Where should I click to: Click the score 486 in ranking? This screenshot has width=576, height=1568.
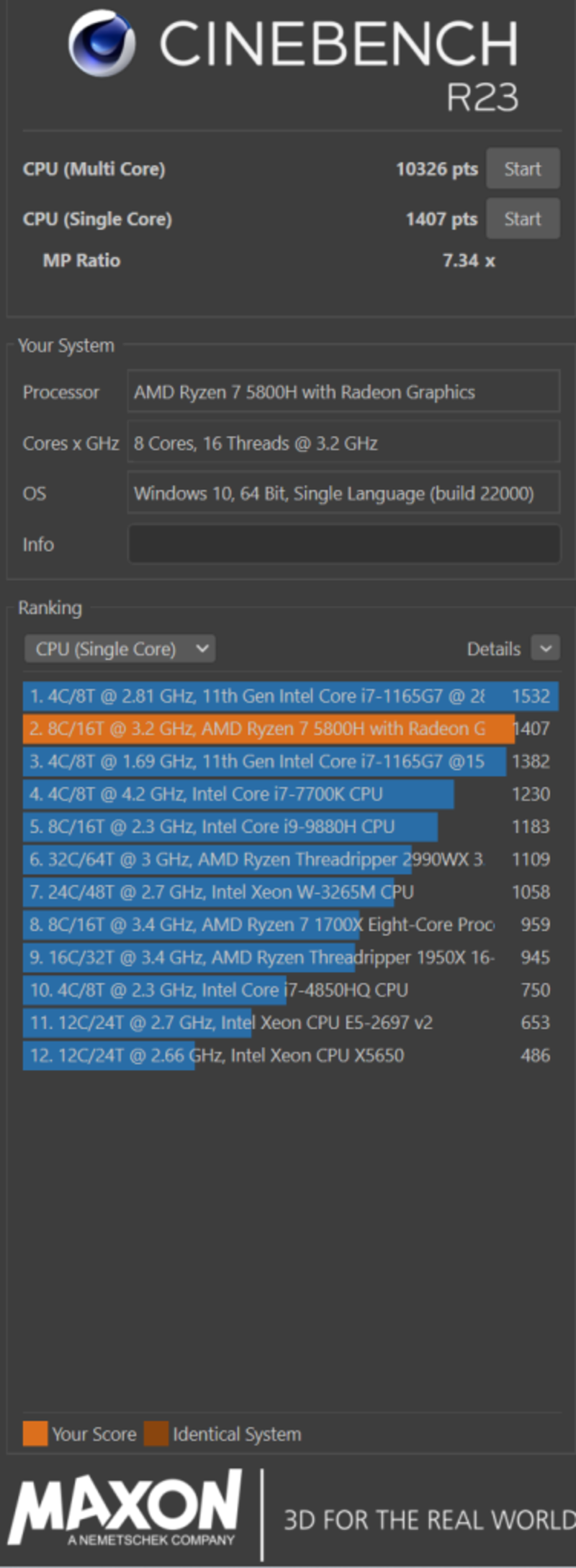coord(536,1055)
